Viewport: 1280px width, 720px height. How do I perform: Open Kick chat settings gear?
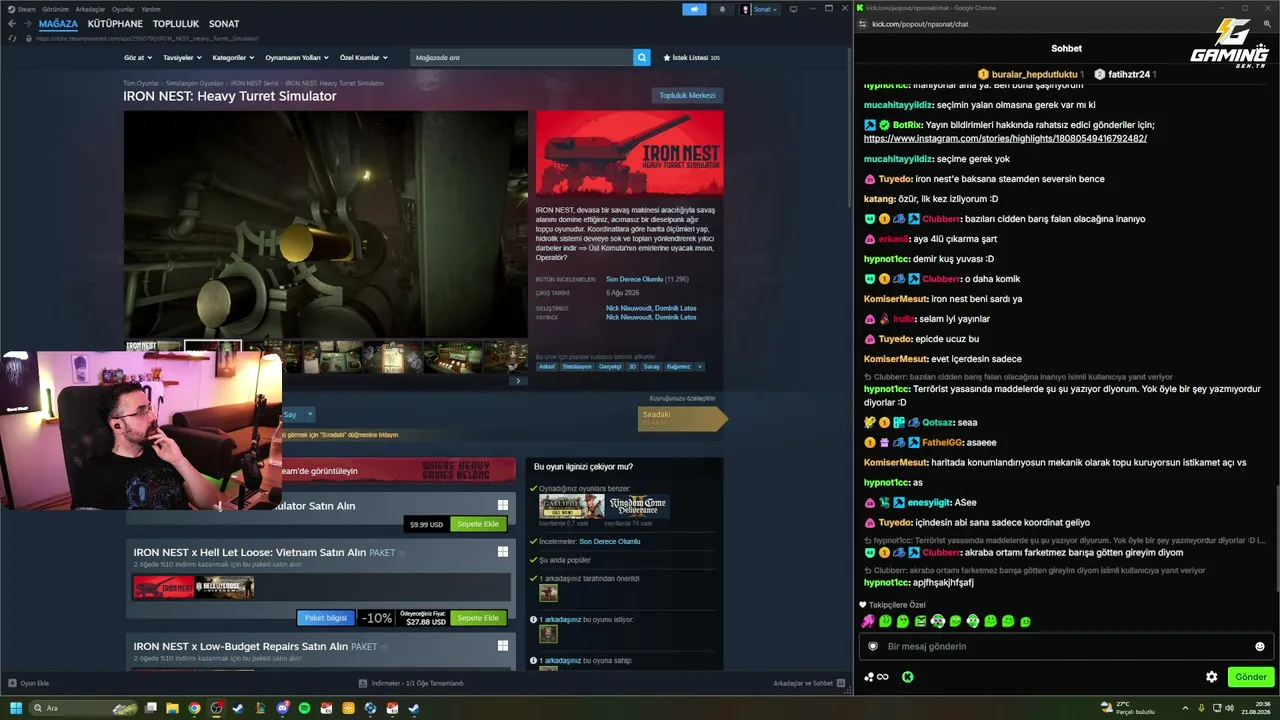[x=1211, y=677]
